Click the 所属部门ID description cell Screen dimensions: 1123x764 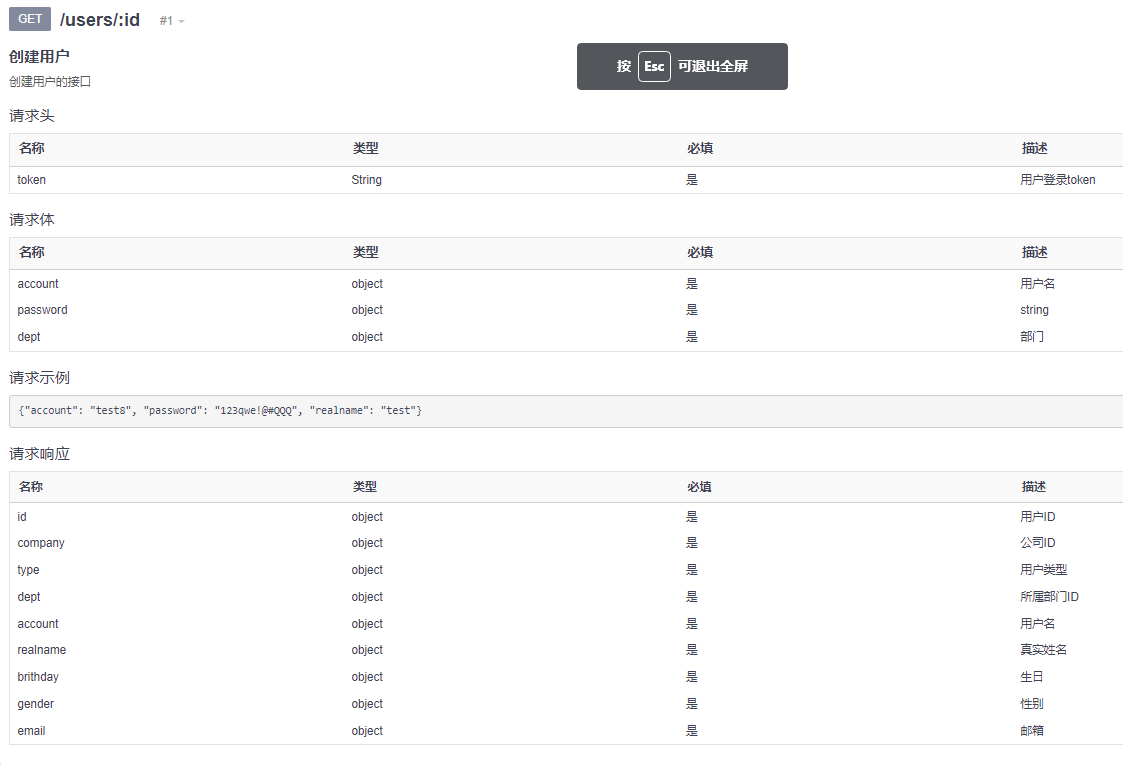pos(1049,597)
